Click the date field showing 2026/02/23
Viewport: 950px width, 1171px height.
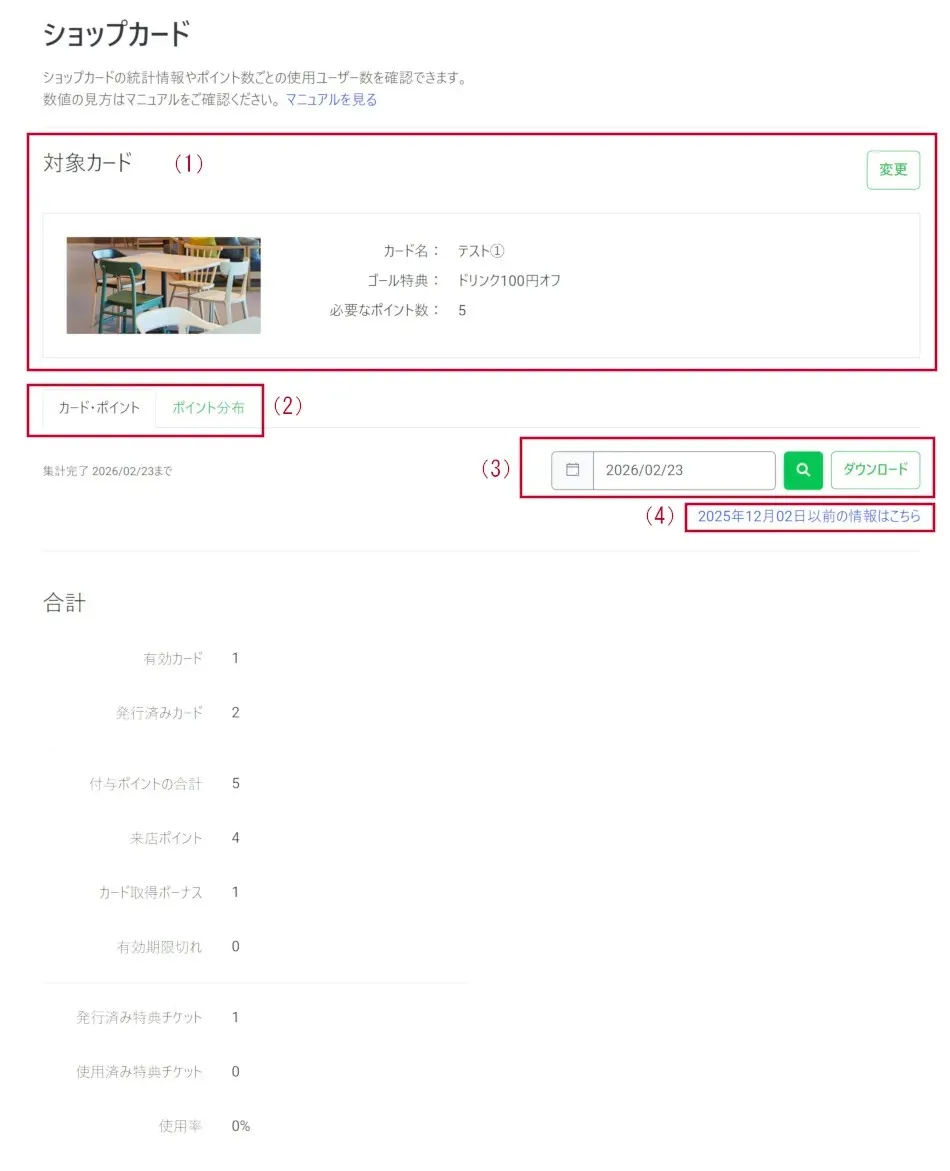[x=684, y=470]
